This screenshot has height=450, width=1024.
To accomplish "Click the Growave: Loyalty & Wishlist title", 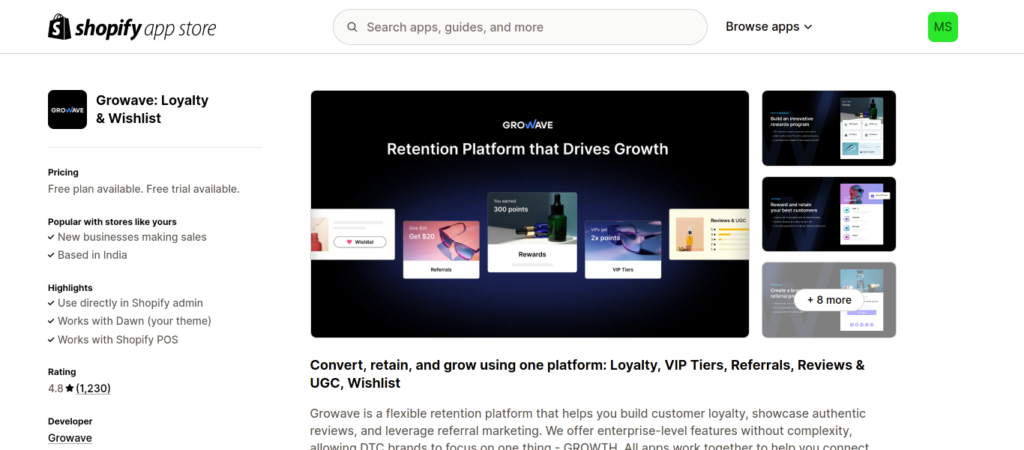I will point(152,109).
